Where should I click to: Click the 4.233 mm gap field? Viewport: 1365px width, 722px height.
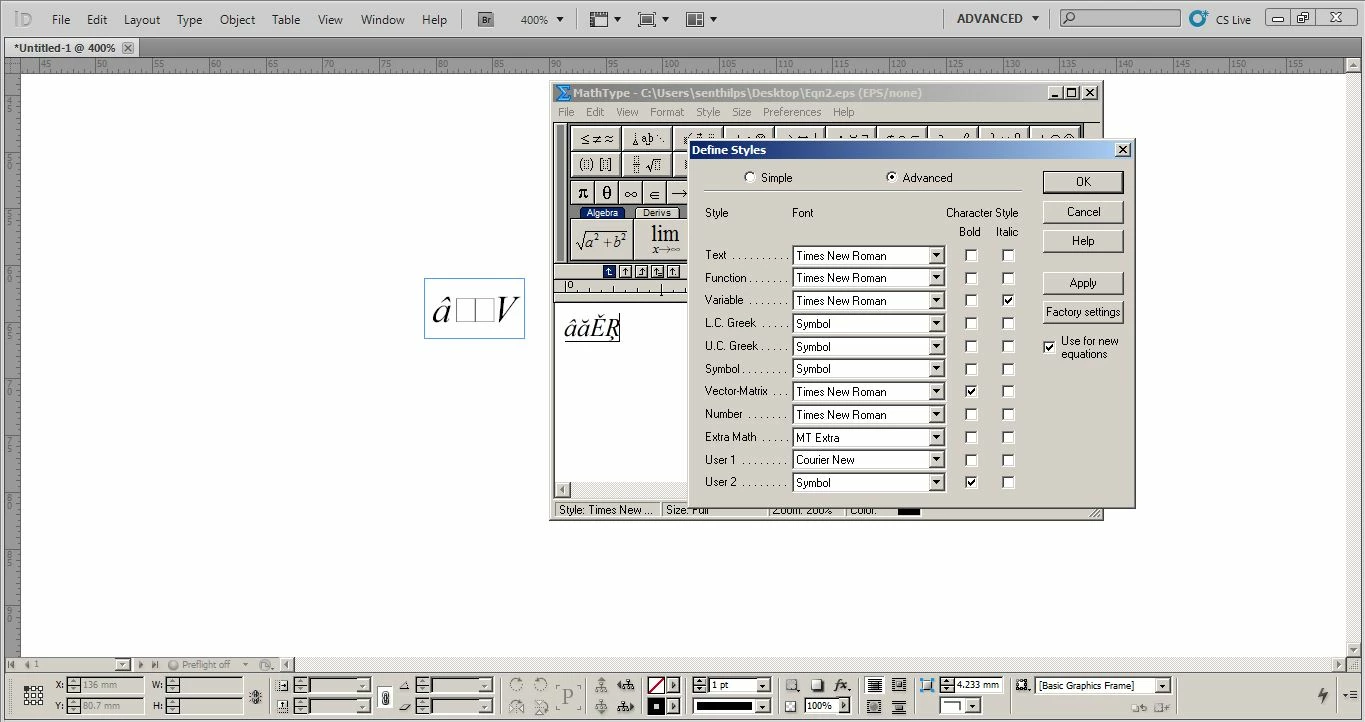tap(977, 686)
